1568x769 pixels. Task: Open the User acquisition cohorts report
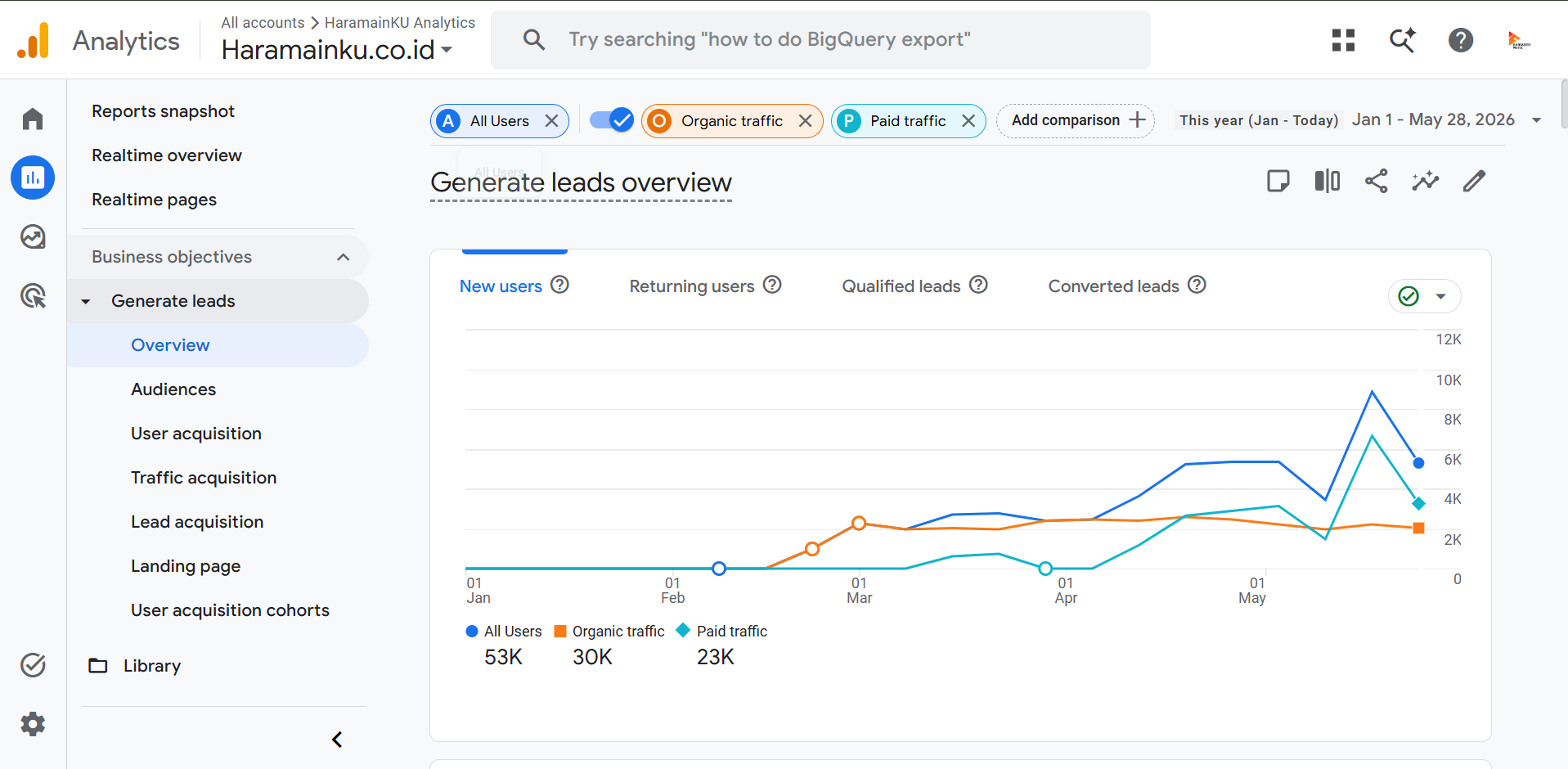click(x=230, y=610)
